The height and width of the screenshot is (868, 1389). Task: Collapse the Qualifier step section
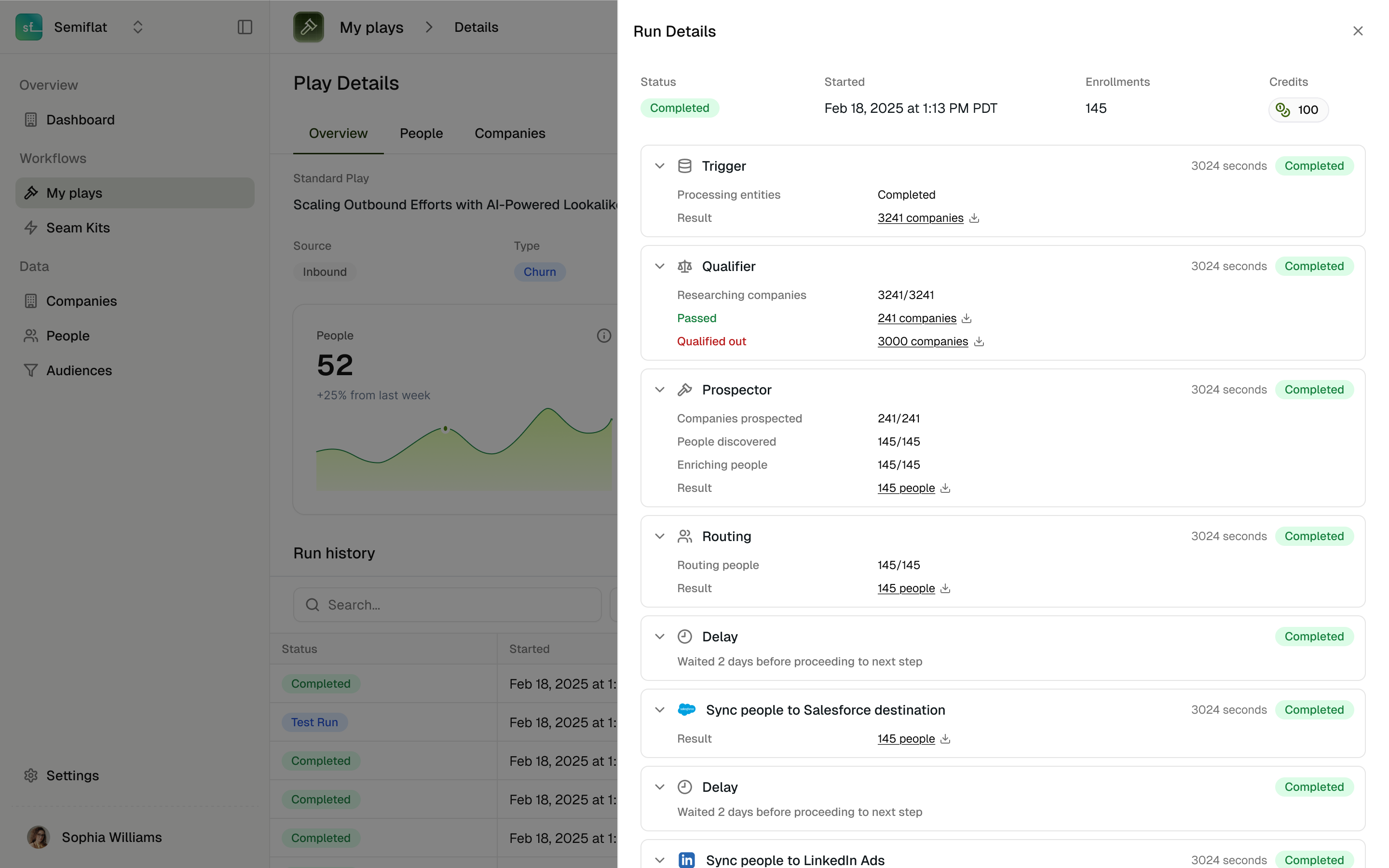[x=659, y=266]
